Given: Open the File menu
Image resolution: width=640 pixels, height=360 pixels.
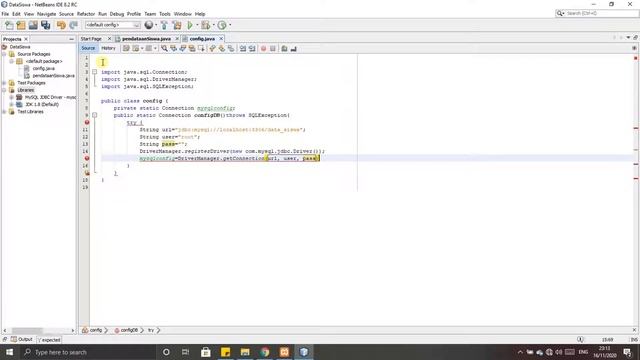Looking at the screenshot, I should click(x=5, y=14).
